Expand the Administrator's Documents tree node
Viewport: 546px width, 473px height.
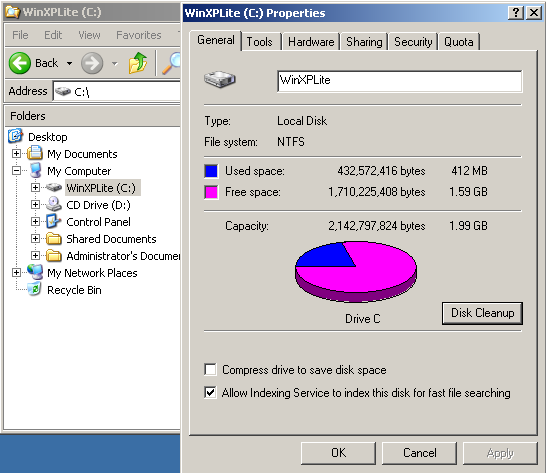(35, 256)
